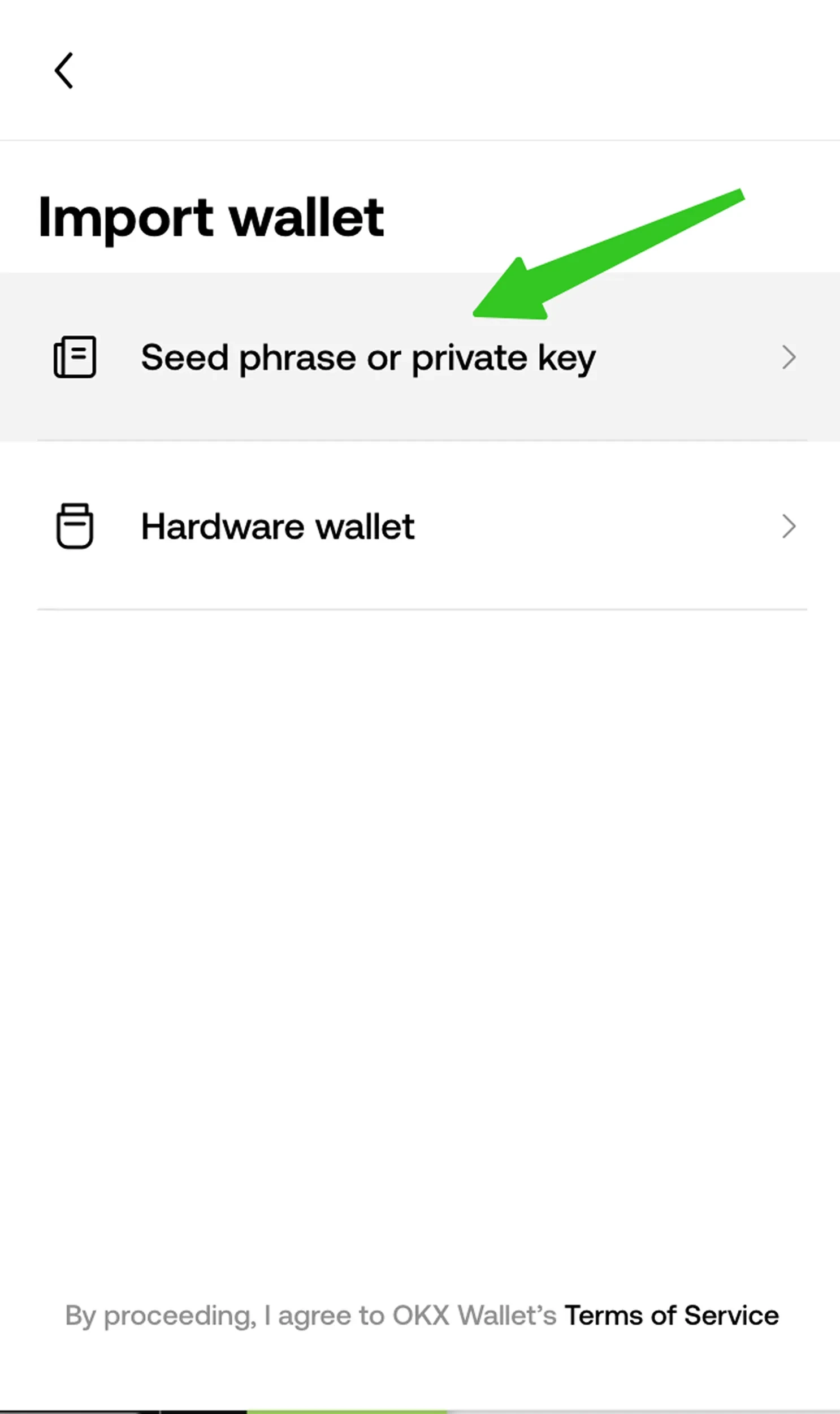Click the seed phrase notebook icon
Screen dimensions: 840x1414
[75, 357]
